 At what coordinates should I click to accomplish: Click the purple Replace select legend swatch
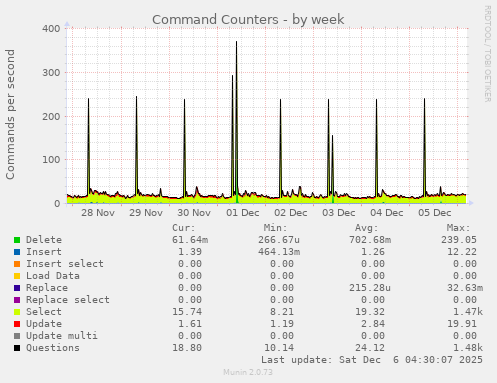coord(17,300)
